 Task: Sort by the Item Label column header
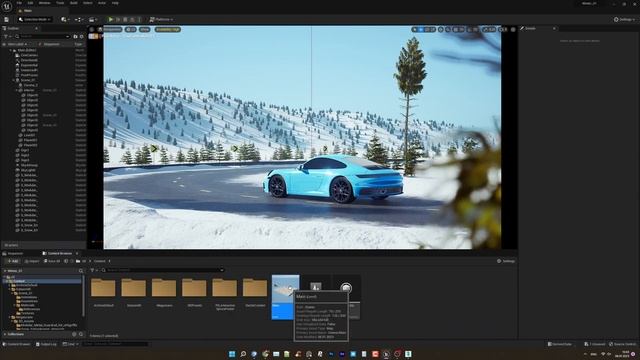pos(17,44)
